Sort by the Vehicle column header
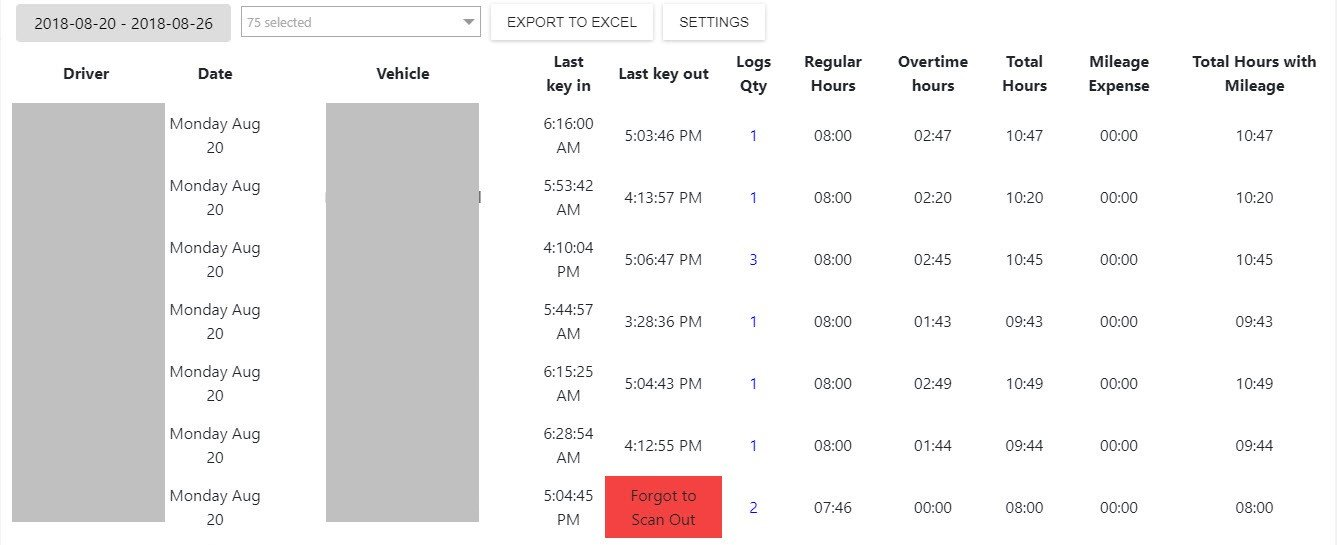The height and width of the screenshot is (545, 1337). coord(403,74)
